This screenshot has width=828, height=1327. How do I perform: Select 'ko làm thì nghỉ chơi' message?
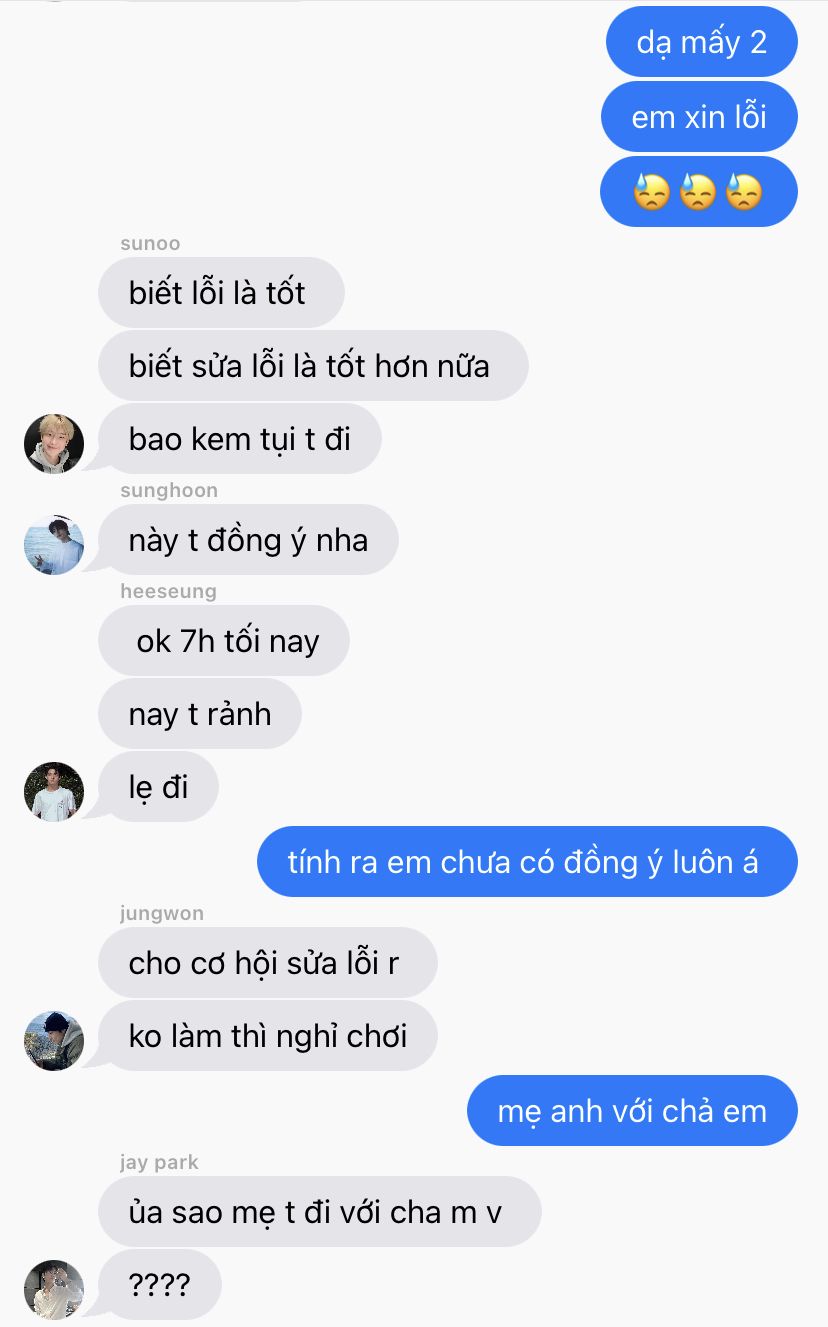tap(268, 1035)
